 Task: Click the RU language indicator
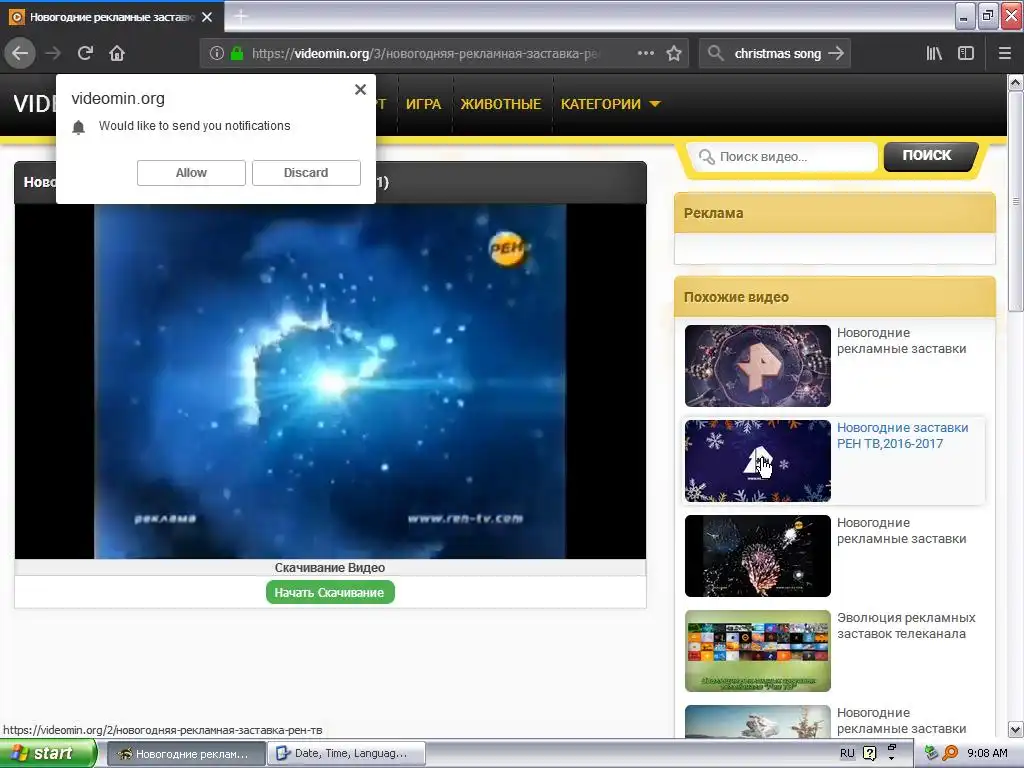(x=847, y=754)
